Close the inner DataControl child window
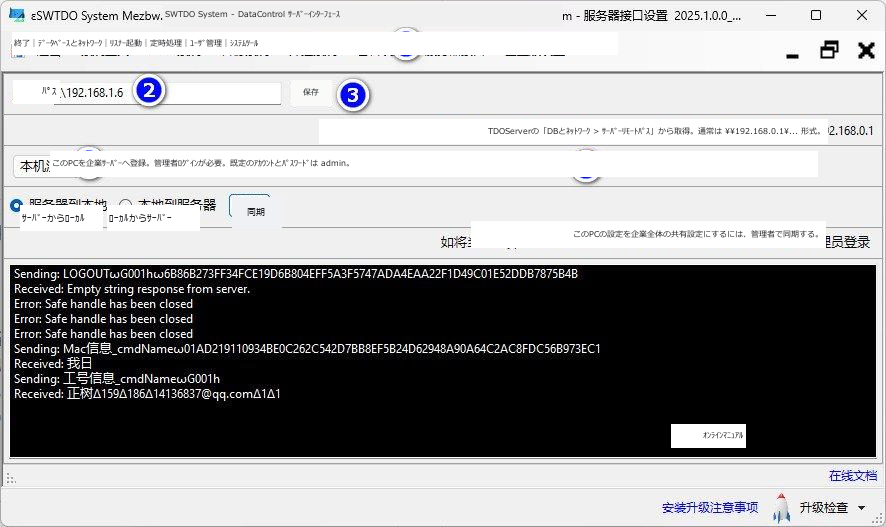The image size is (886, 527). (866, 50)
